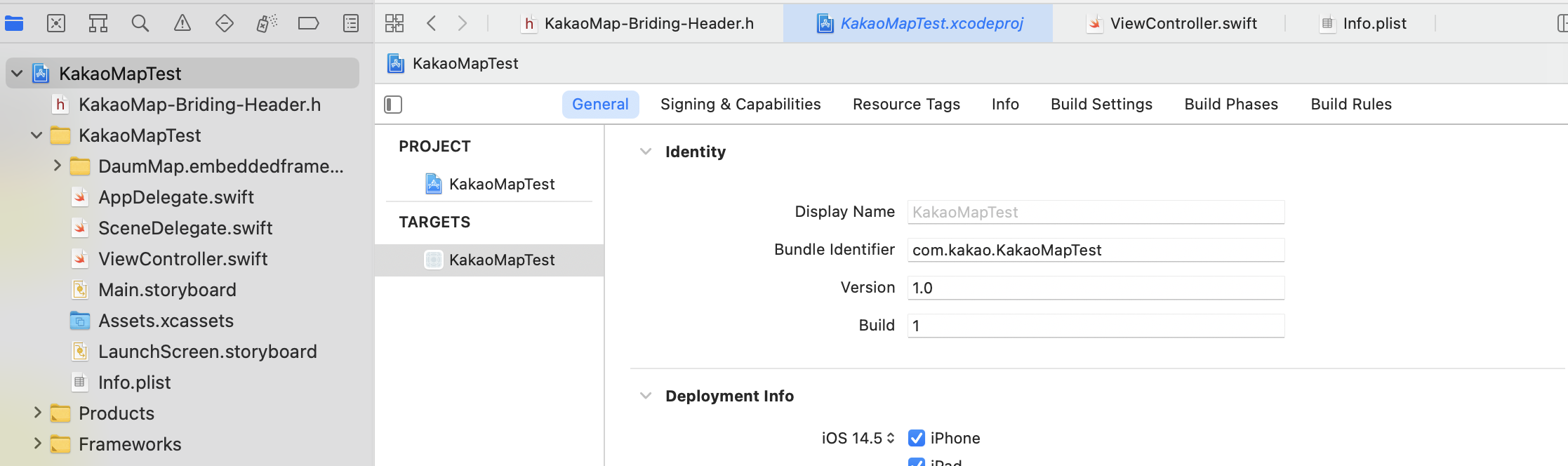Show the Symbol navigator
This screenshot has width=1568, height=466.
98,24
